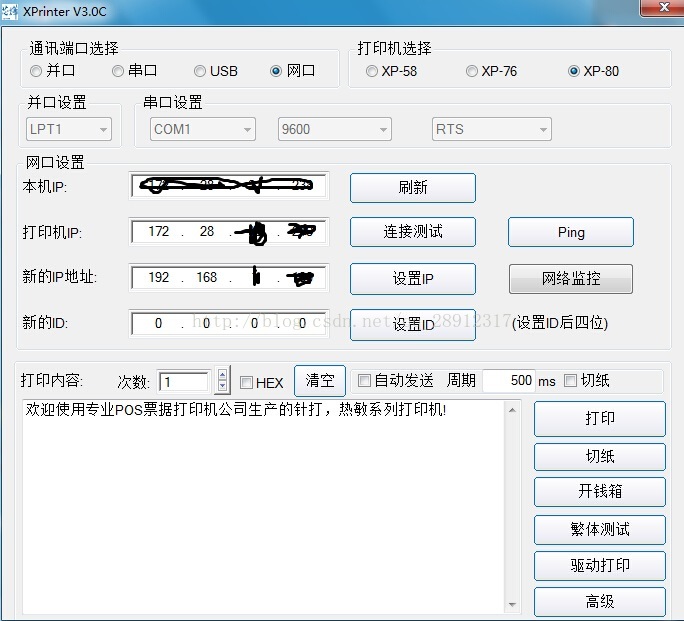Click the 切纸 cut paper button
Screen dimensions: 684x621
click(x=600, y=457)
